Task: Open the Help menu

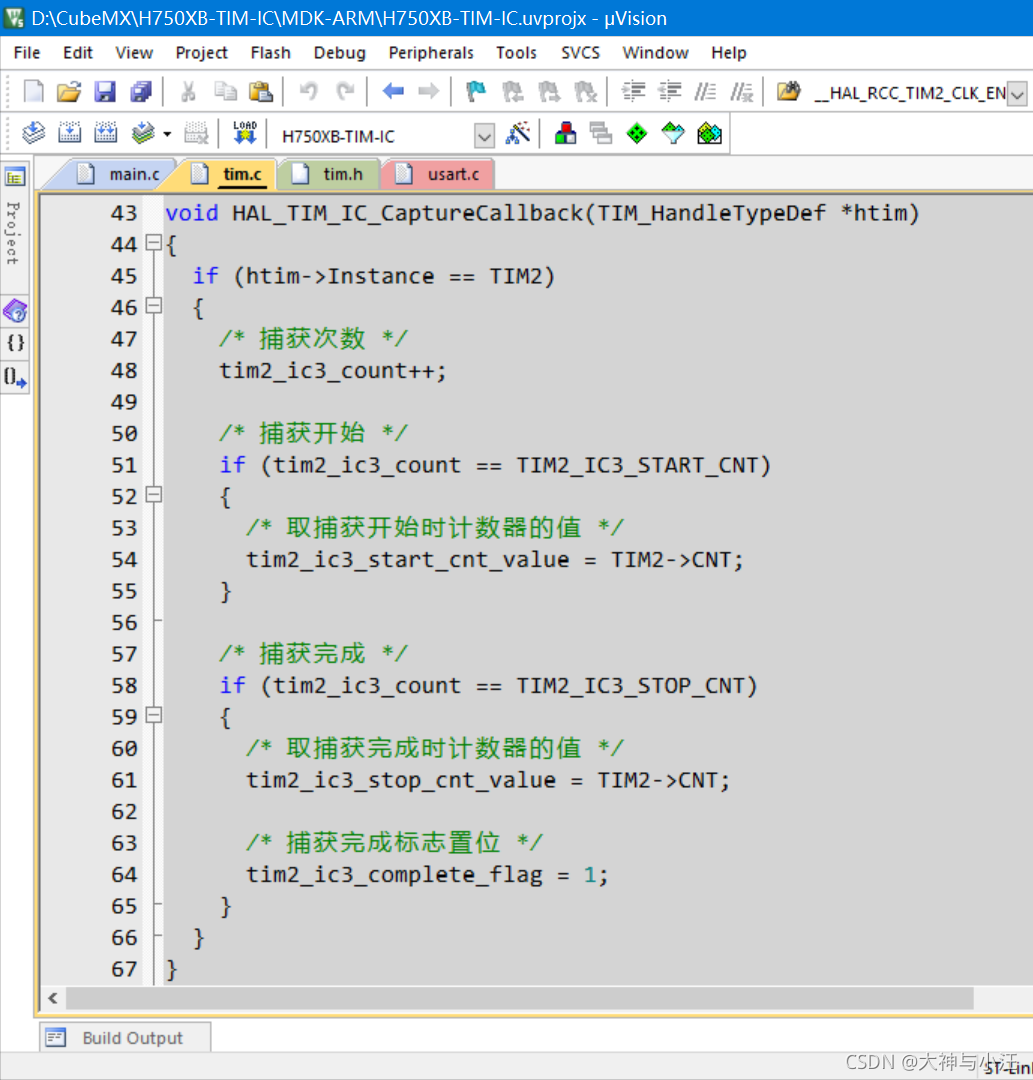Action: [729, 53]
